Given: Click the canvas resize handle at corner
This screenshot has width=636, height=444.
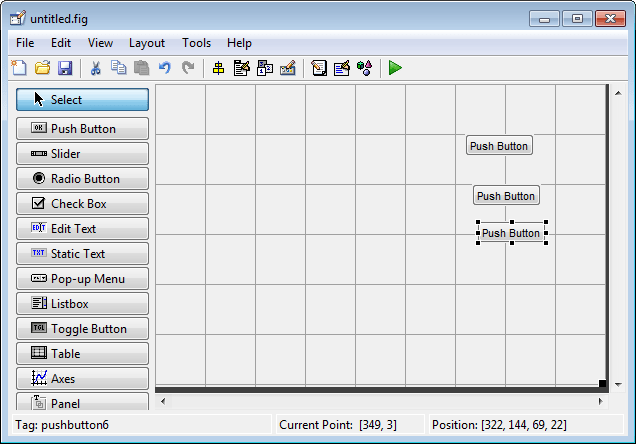Looking at the screenshot, I should 602,383.
